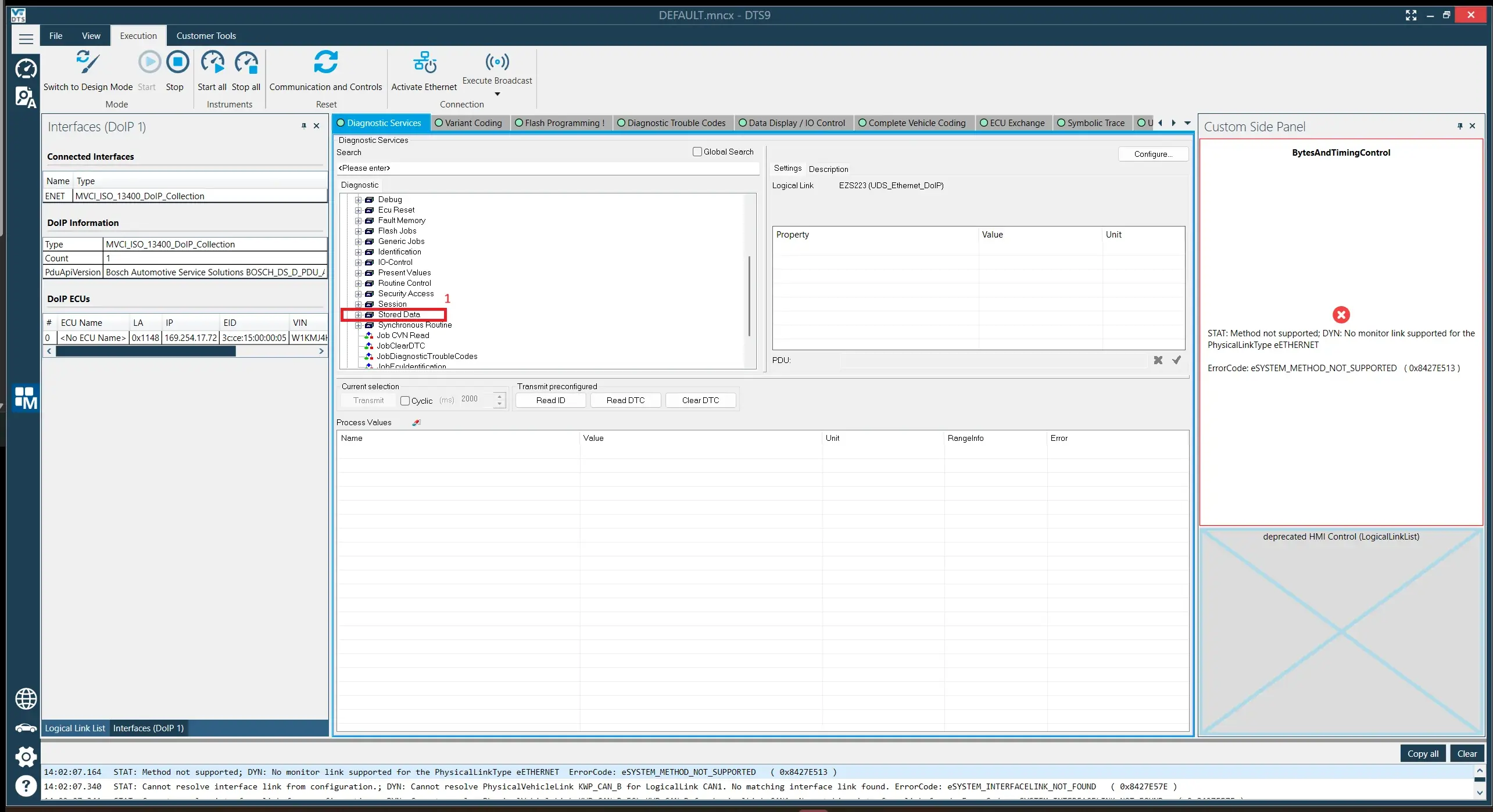Click Stop all instruments icon

[246, 62]
